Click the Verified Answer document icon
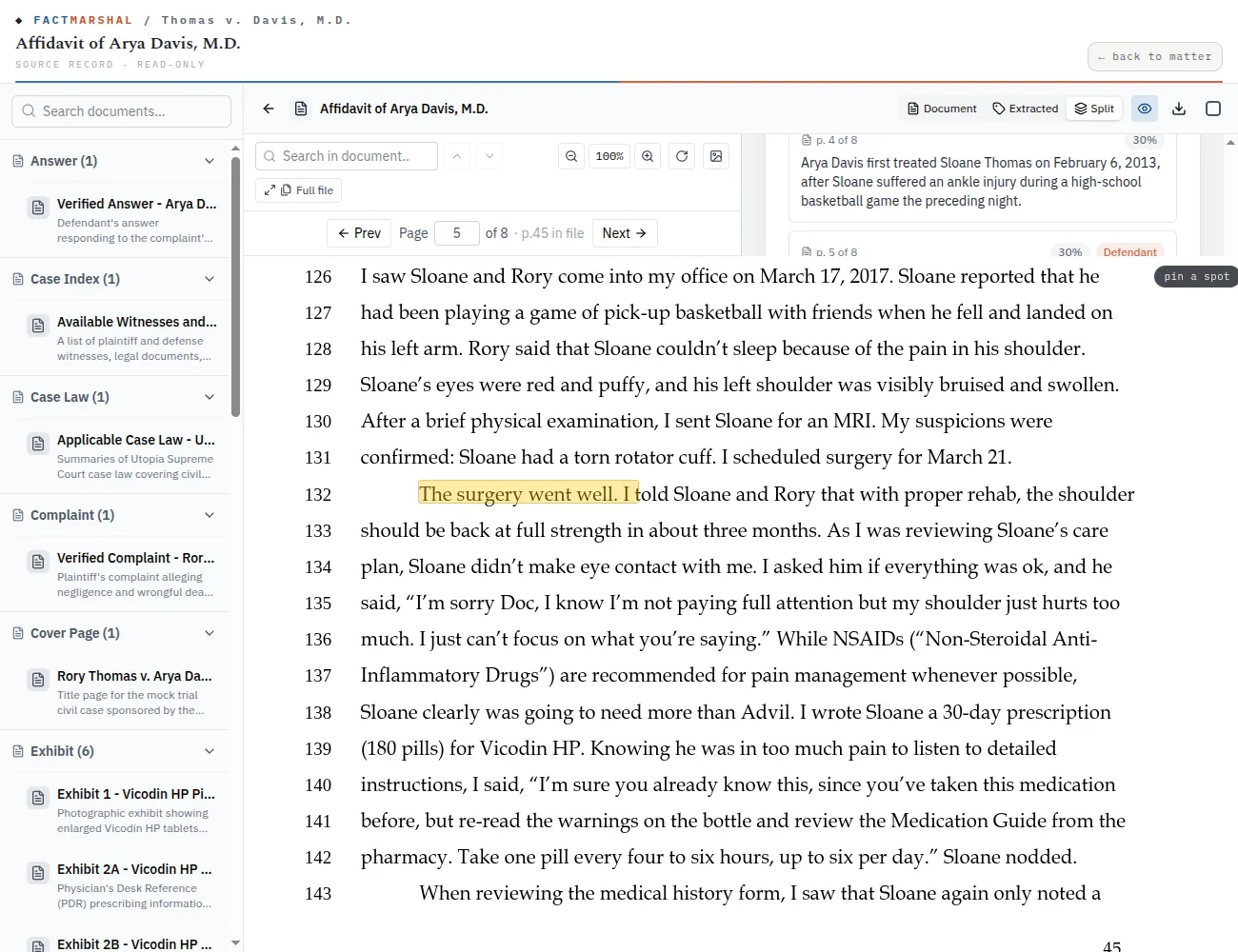The height and width of the screenshot is (952, 1238). click(x=38, y=208)
